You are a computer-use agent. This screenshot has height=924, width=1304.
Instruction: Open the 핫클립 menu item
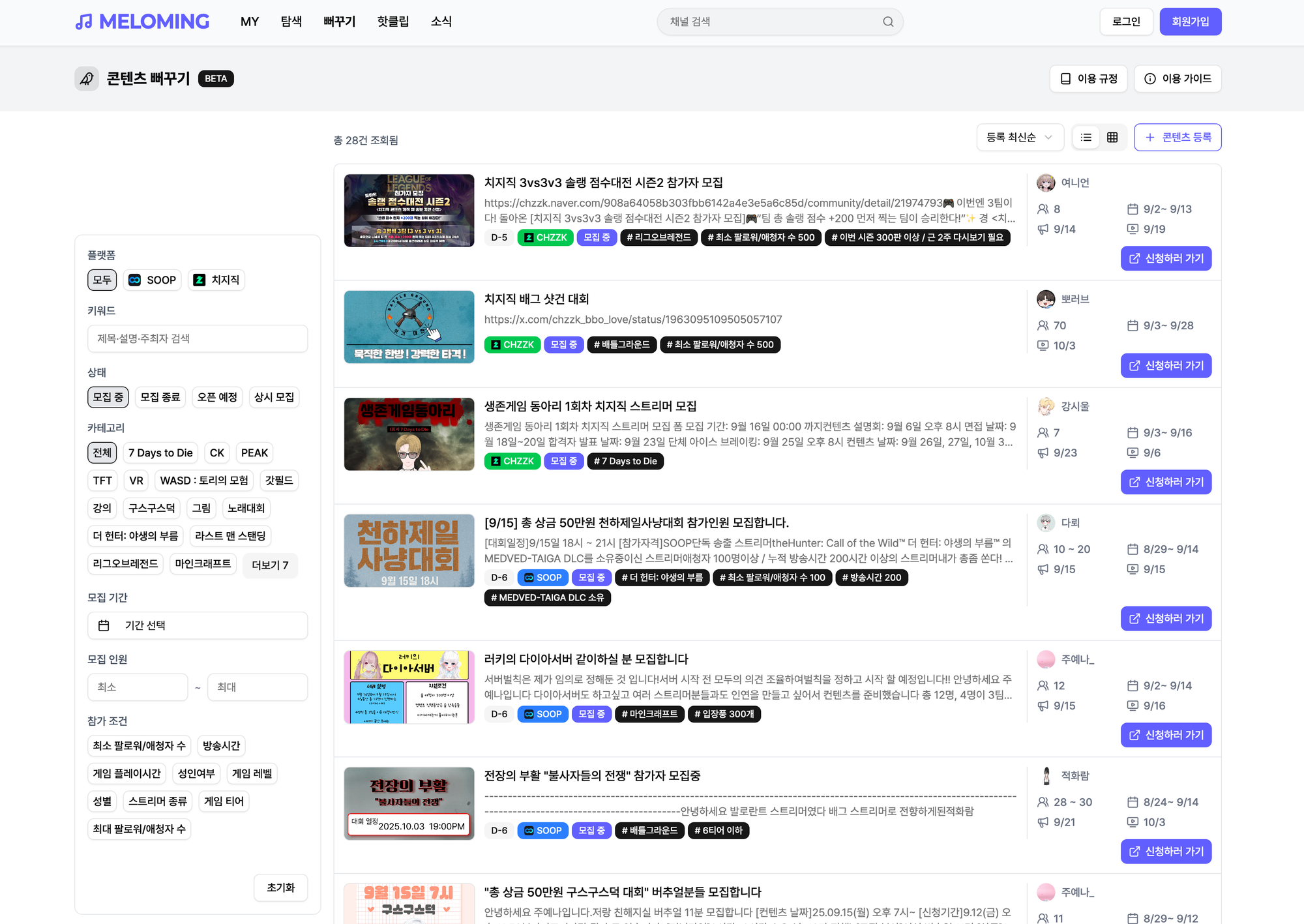393,22
